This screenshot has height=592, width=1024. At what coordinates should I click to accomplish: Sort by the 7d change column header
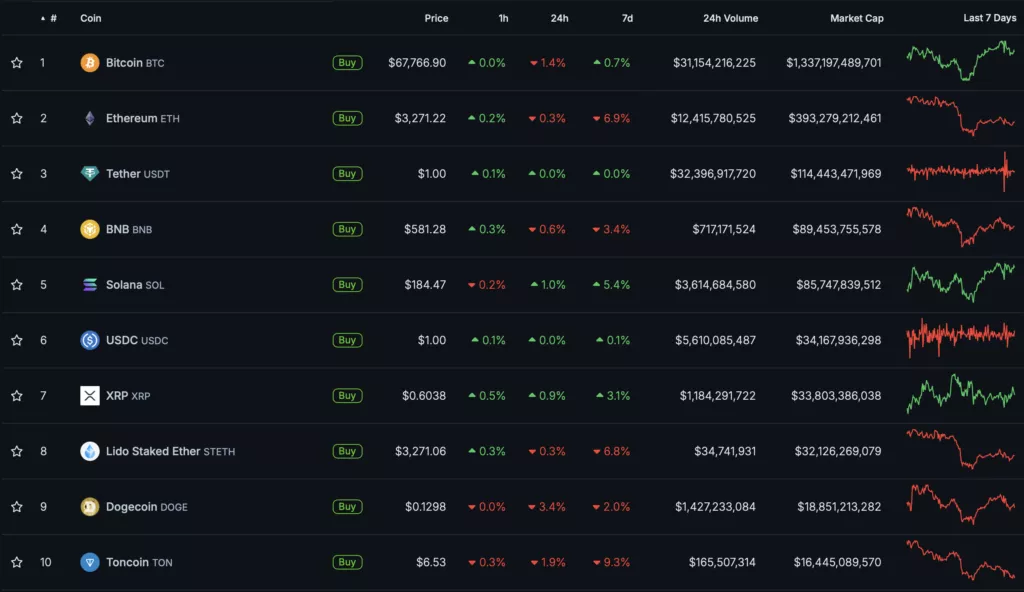pos(626,18)
